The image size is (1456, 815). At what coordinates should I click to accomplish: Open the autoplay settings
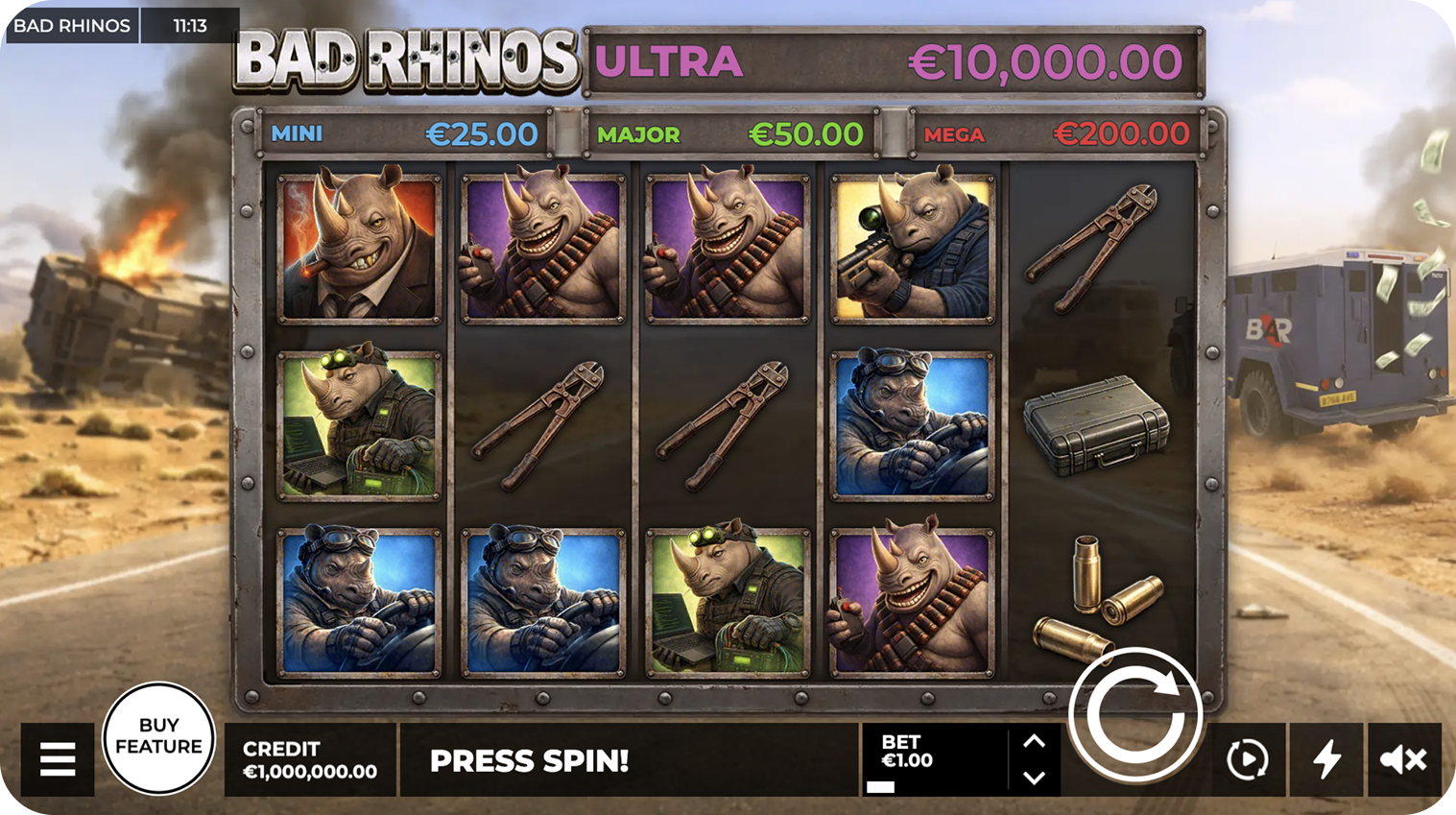click(1248, 759)
